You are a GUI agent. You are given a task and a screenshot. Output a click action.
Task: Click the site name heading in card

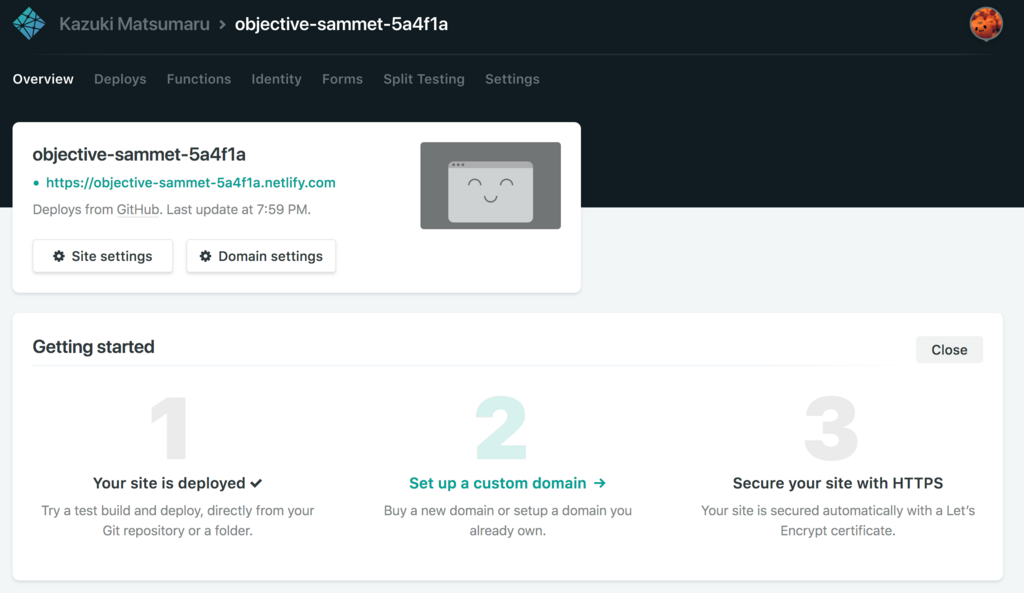(139, 155)
